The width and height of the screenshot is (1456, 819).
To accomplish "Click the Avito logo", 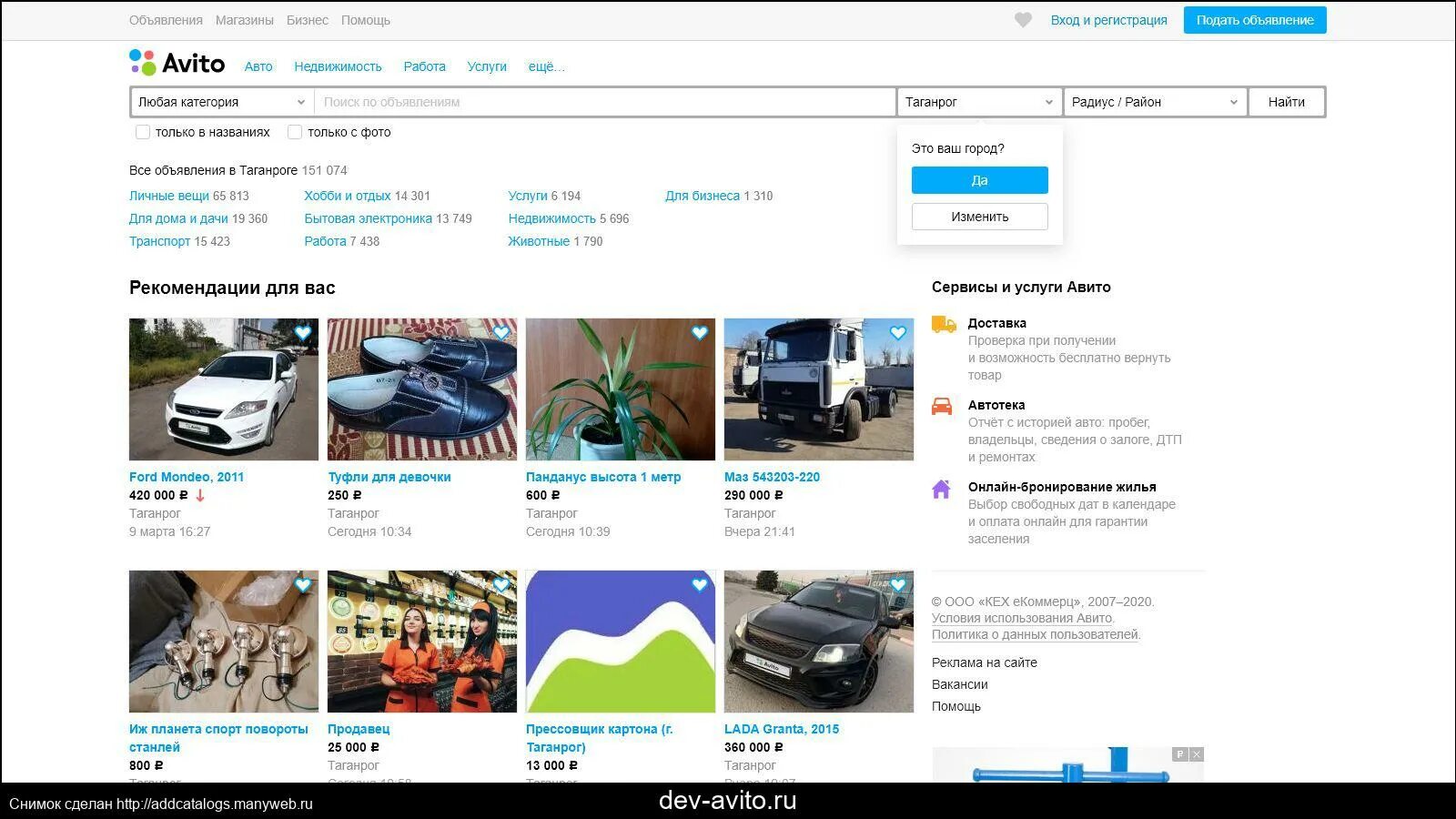I will pos(177,63).
